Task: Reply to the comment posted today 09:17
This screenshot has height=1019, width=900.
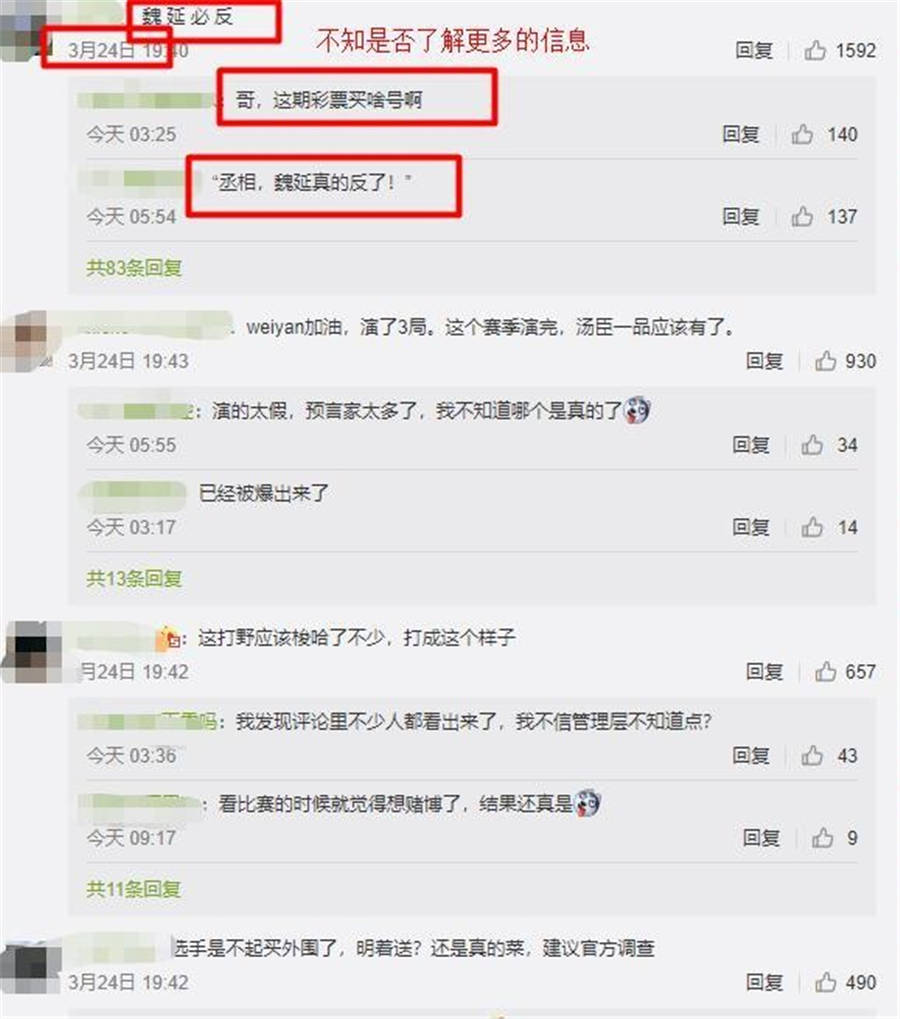Action: (x=761, y=838)
